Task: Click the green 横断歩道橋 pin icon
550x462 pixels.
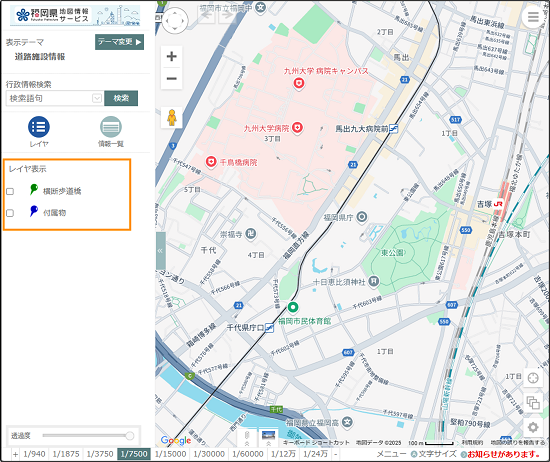Action: (33, 189)
